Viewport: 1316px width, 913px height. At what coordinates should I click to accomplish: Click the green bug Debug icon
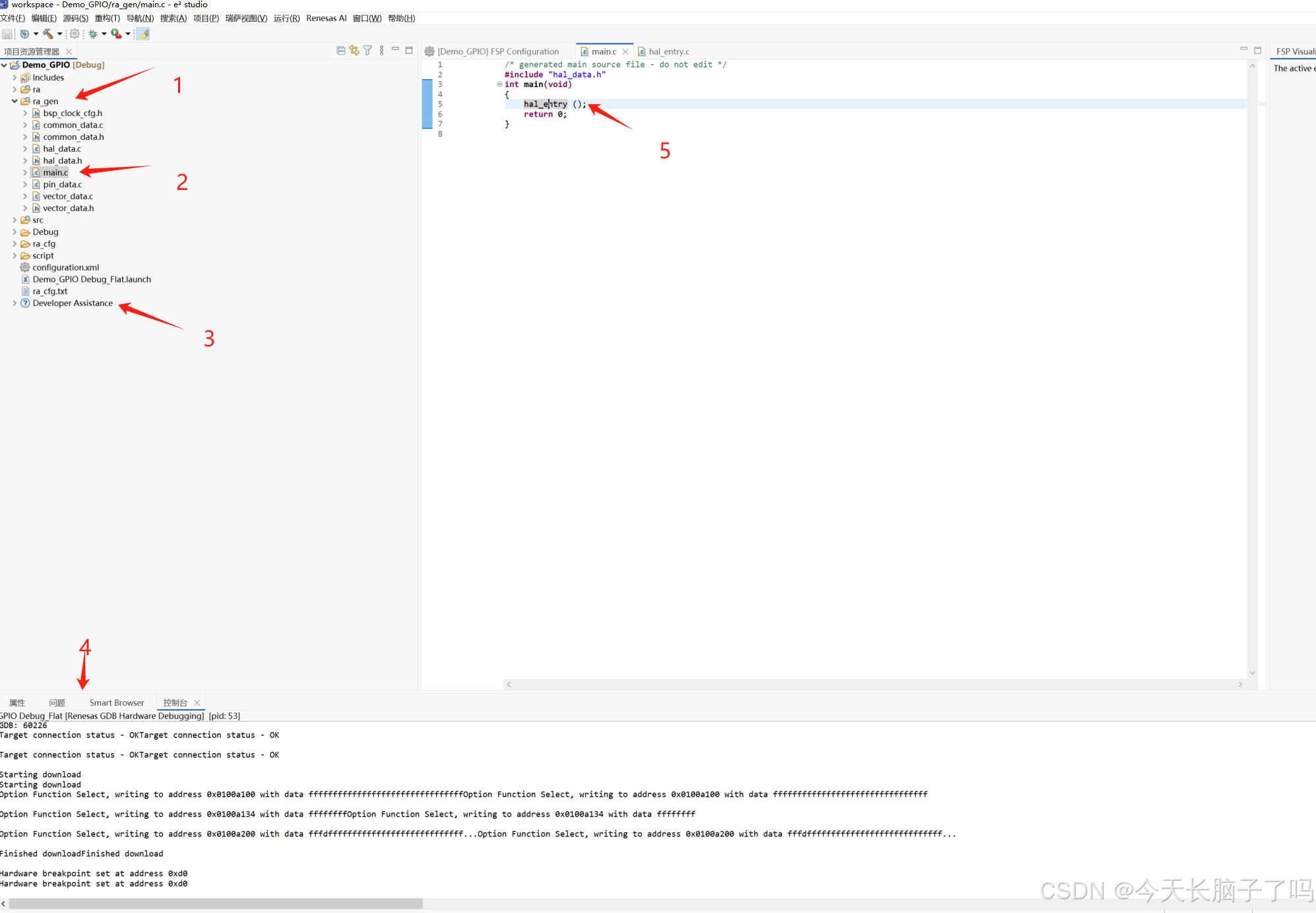(93, 34)
